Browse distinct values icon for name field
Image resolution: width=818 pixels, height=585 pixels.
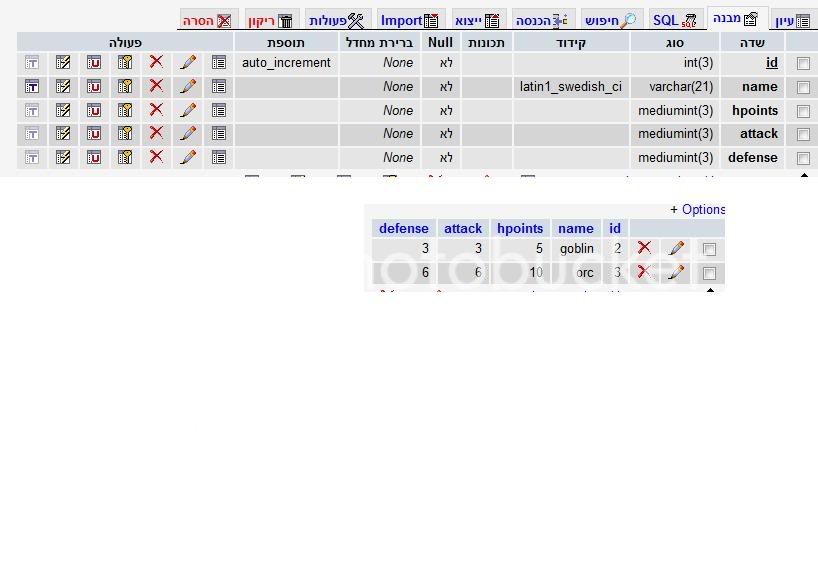click(219, 86)
